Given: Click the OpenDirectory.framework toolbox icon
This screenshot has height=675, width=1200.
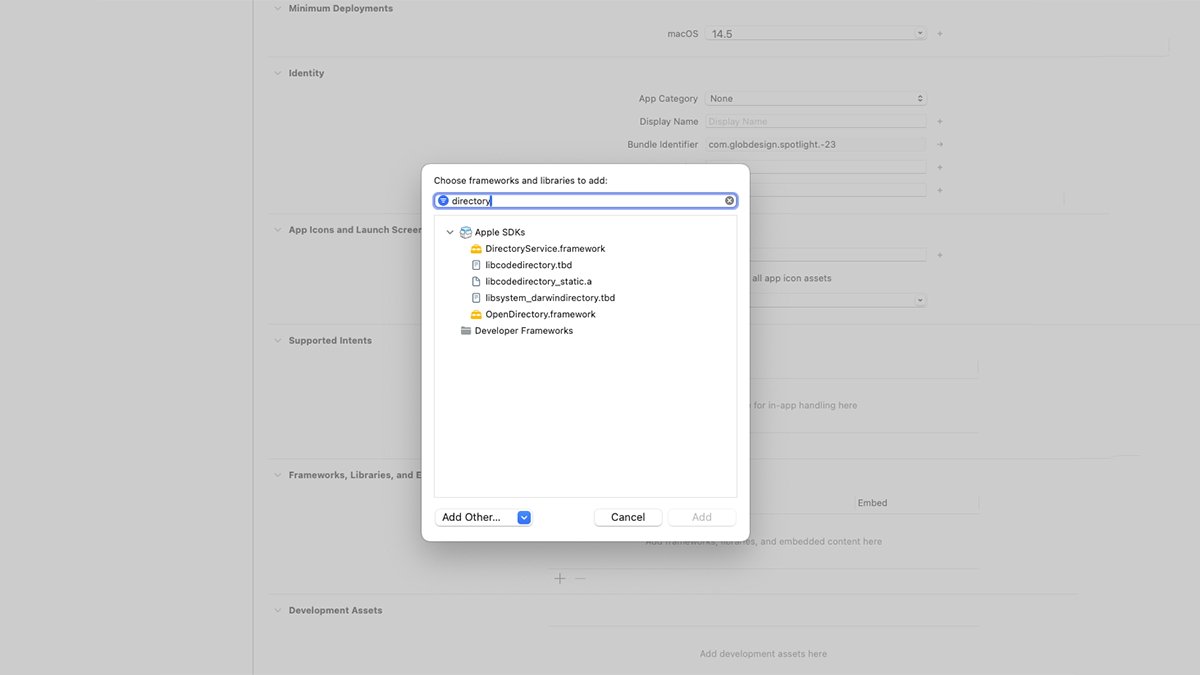Looking at the screenshot, I should point(476,315).
